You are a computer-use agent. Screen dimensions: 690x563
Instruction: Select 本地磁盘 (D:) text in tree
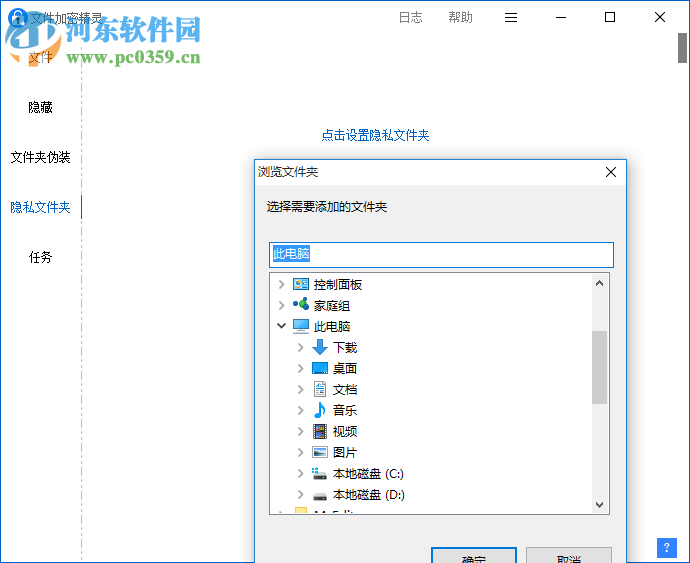tap(369, 495)
